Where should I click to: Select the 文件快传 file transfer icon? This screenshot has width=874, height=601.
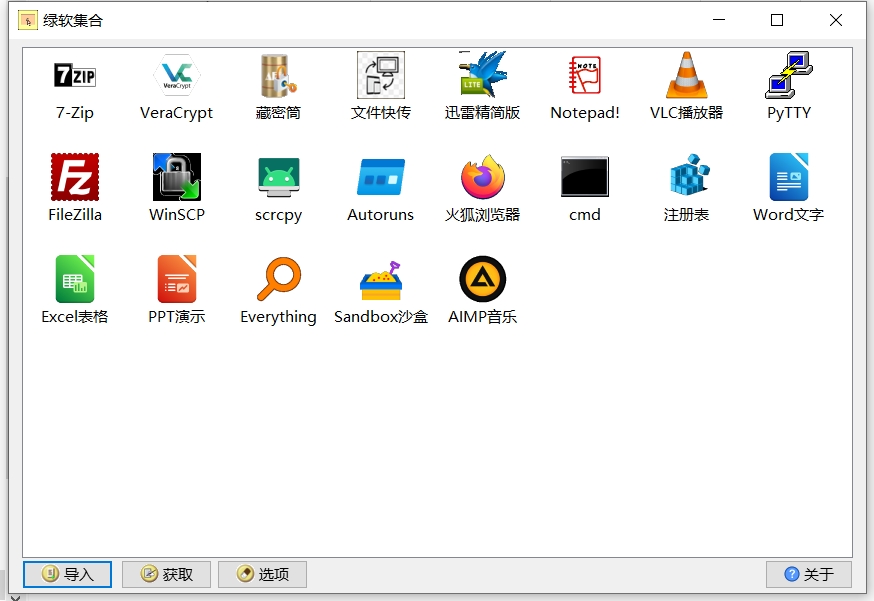[381, 75]
